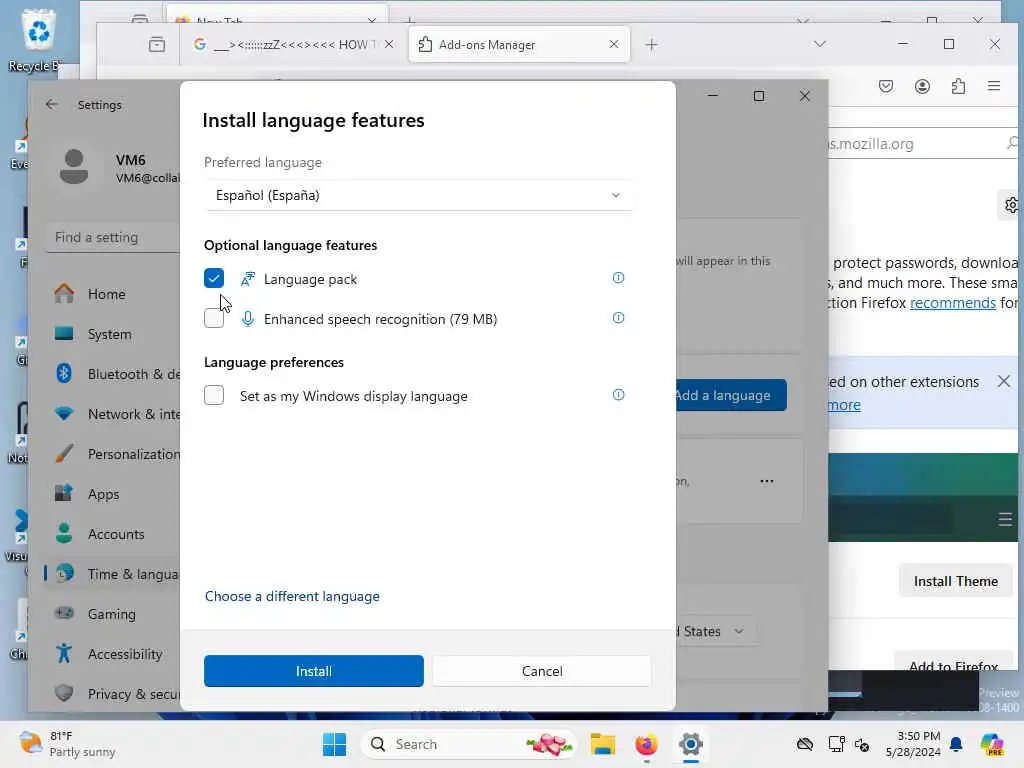Image resolution: width=1024 pixels, height=768 pixels.
Task: Open the add-ons gear tools icon
Action: tap(1011, 205)
